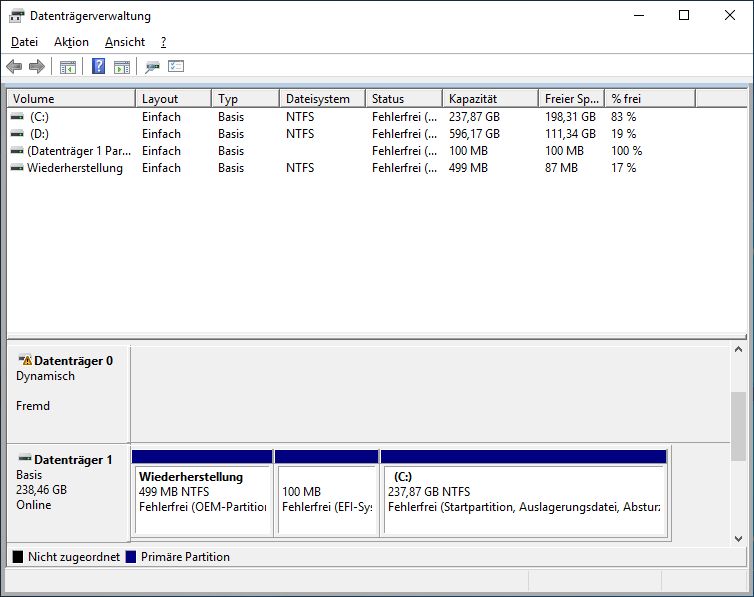Open Help via the question mark toolbar icon
Image resolution: width=754 pixels, height=597 pixels.
pyautogui.click(x=98, y=66)
